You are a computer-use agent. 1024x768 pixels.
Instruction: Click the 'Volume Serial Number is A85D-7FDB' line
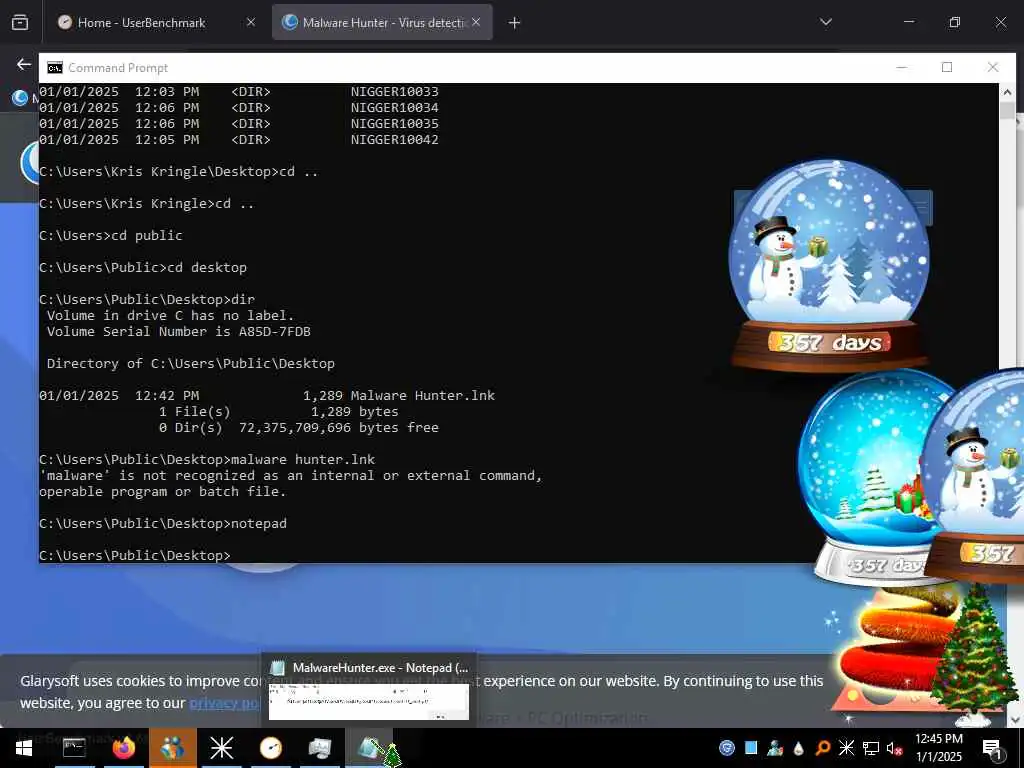[178, 332]
